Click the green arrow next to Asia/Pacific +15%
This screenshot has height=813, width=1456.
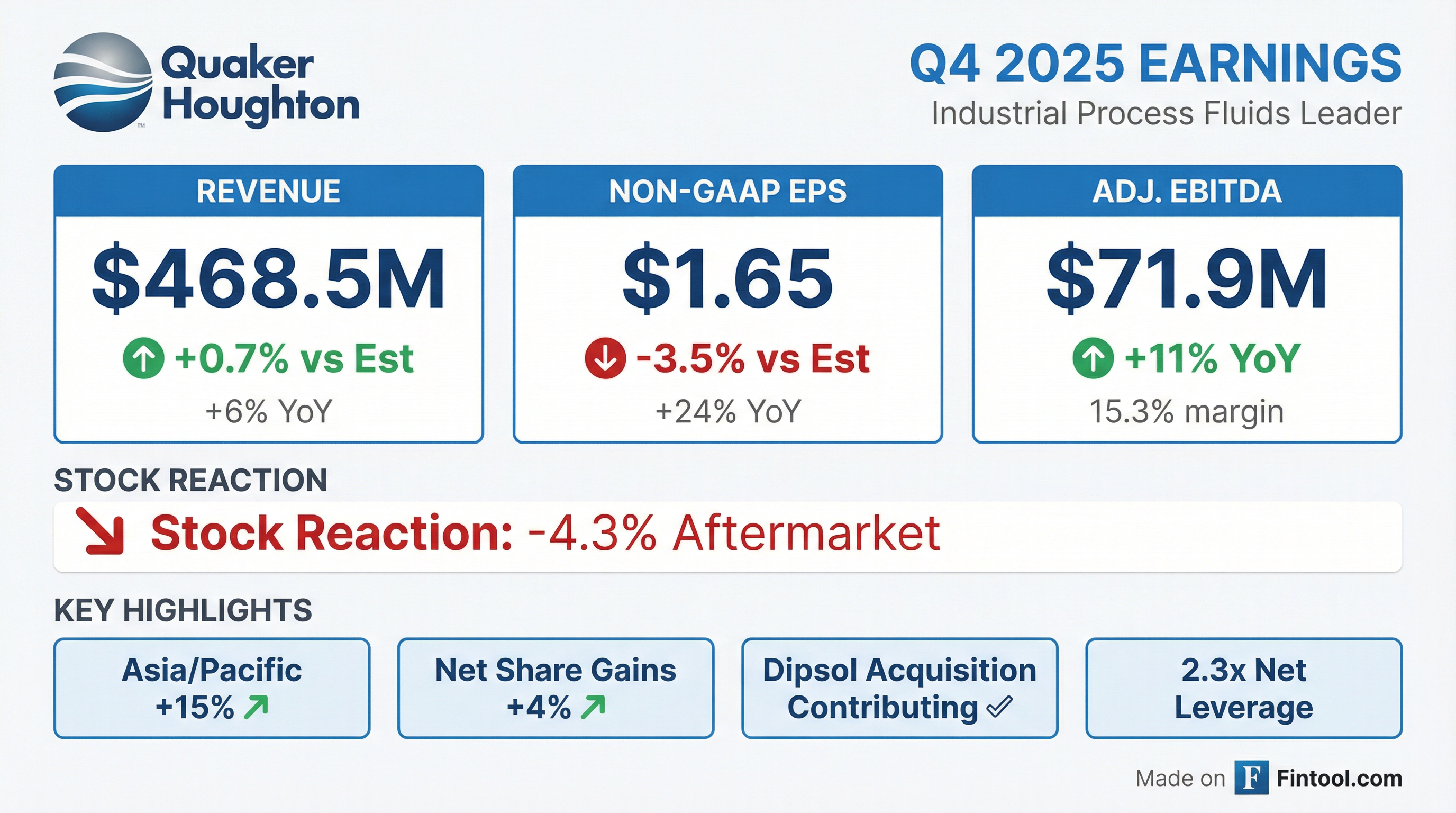point(256,707)
